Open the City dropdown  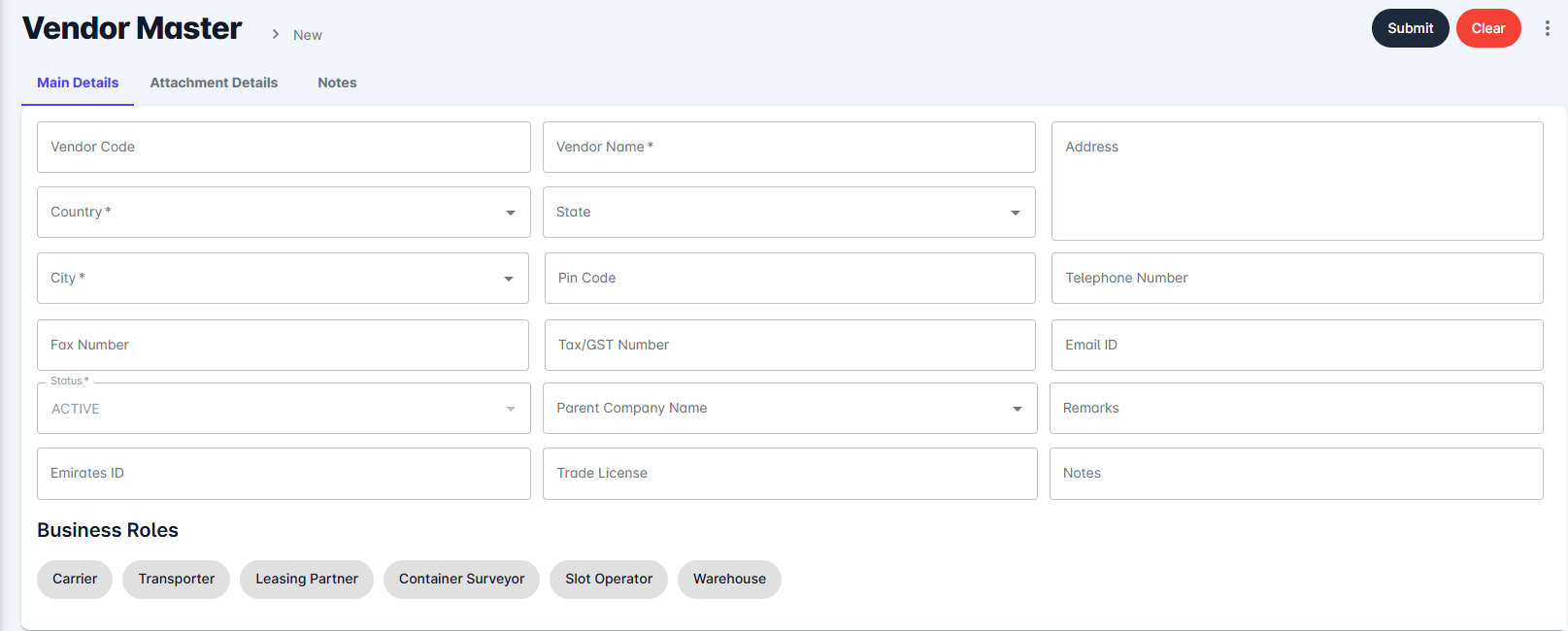coord(283,278)
